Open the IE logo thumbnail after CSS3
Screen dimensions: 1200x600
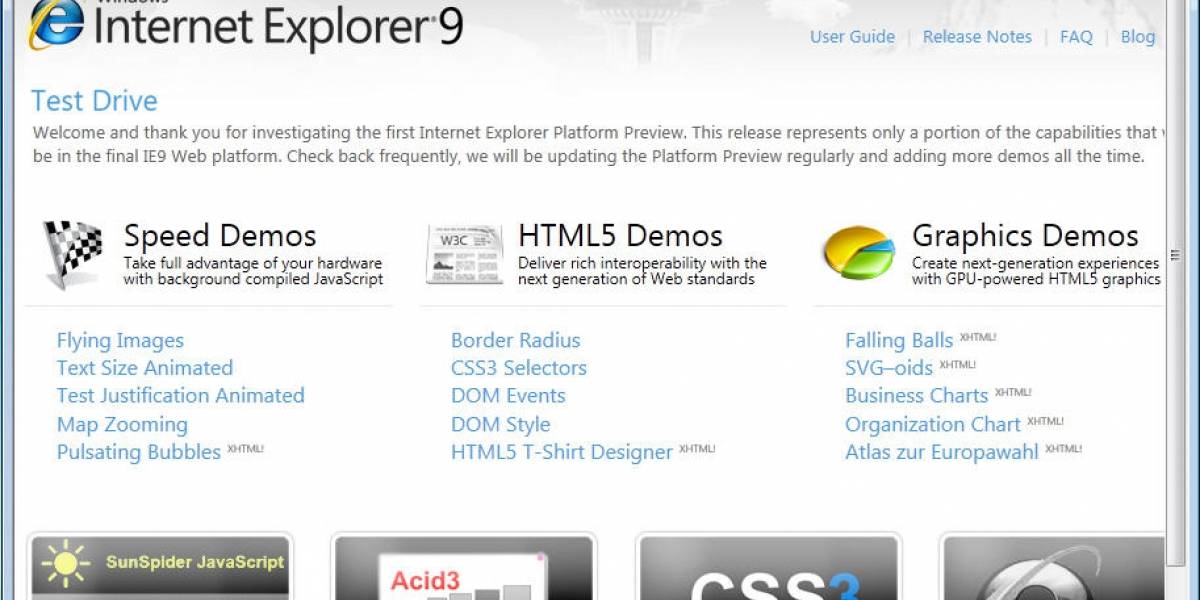(x=1053, y=567)
